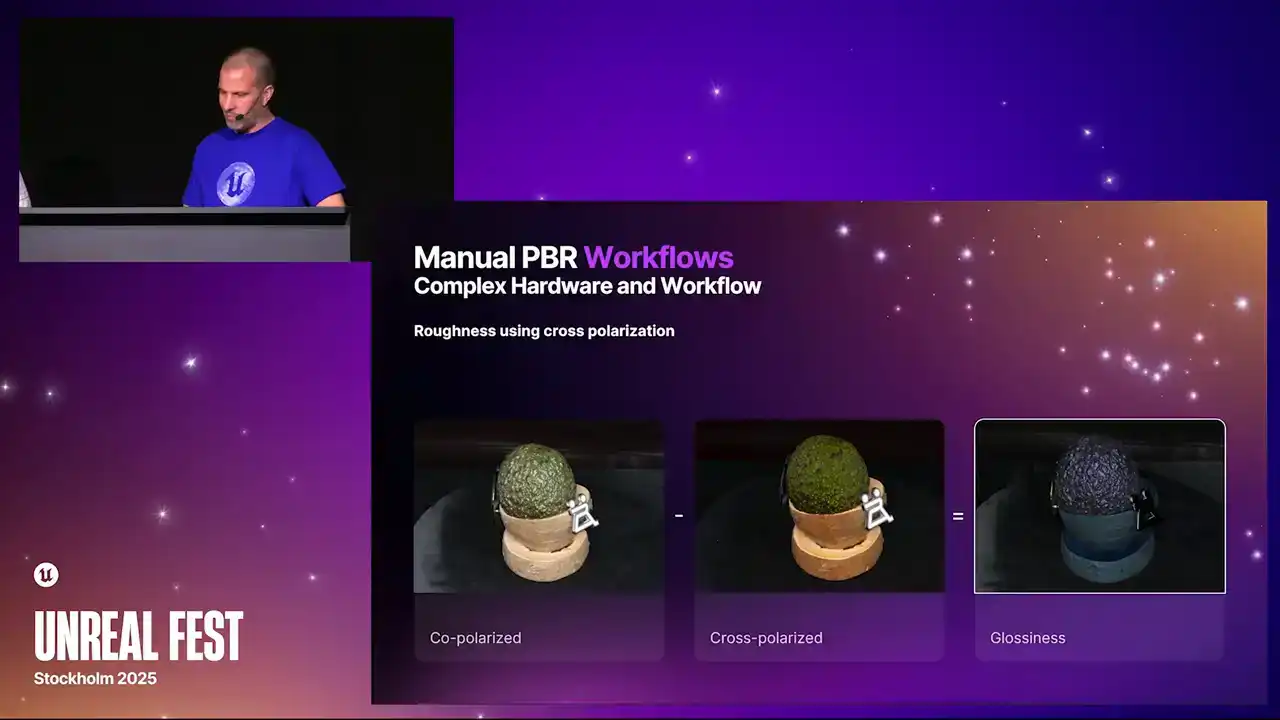Click Roughness using cross polarization text
Image resolution: width=1280 pixels, height=720 pixels.
(x=544, y=331)
